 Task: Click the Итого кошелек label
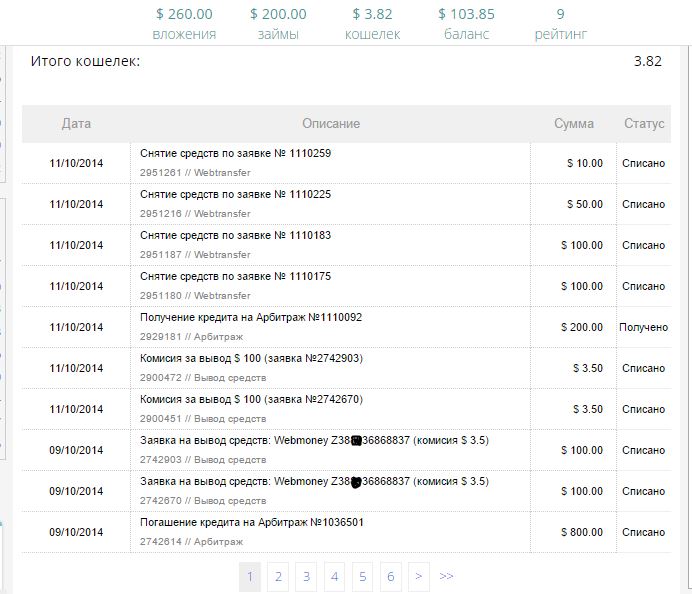tap(85, 61)
